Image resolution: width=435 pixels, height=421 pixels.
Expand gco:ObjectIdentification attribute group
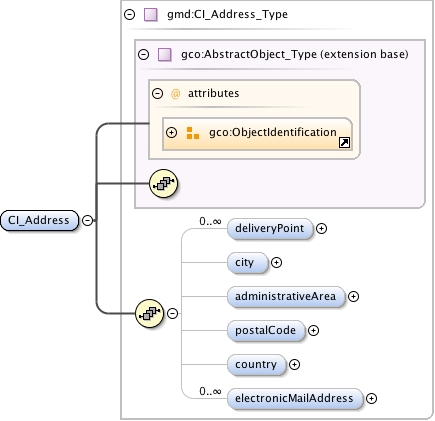171,133
